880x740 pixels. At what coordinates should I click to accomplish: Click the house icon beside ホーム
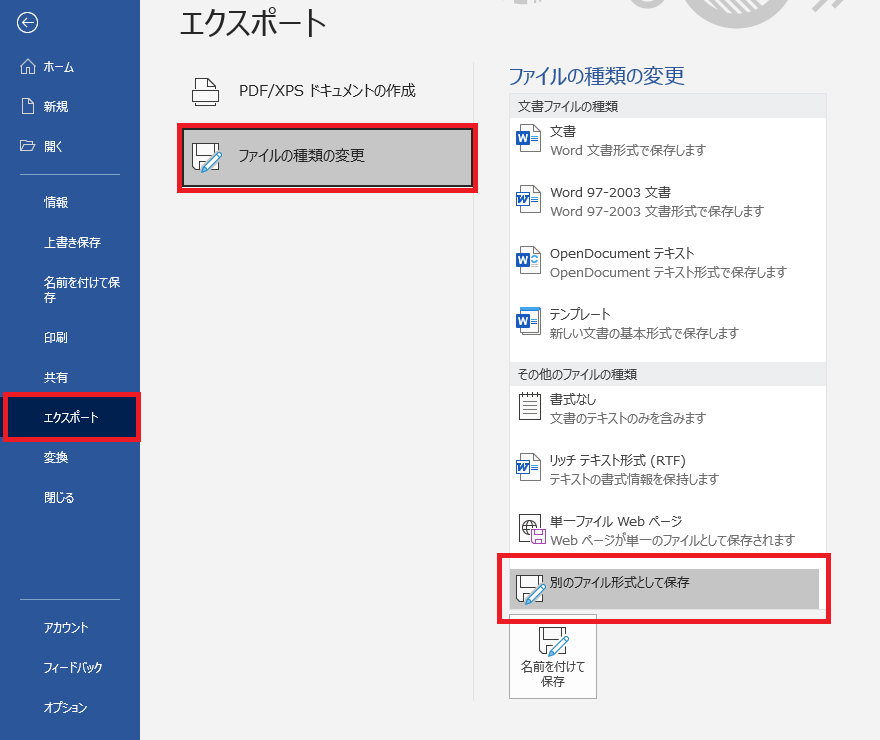point(28,67)
